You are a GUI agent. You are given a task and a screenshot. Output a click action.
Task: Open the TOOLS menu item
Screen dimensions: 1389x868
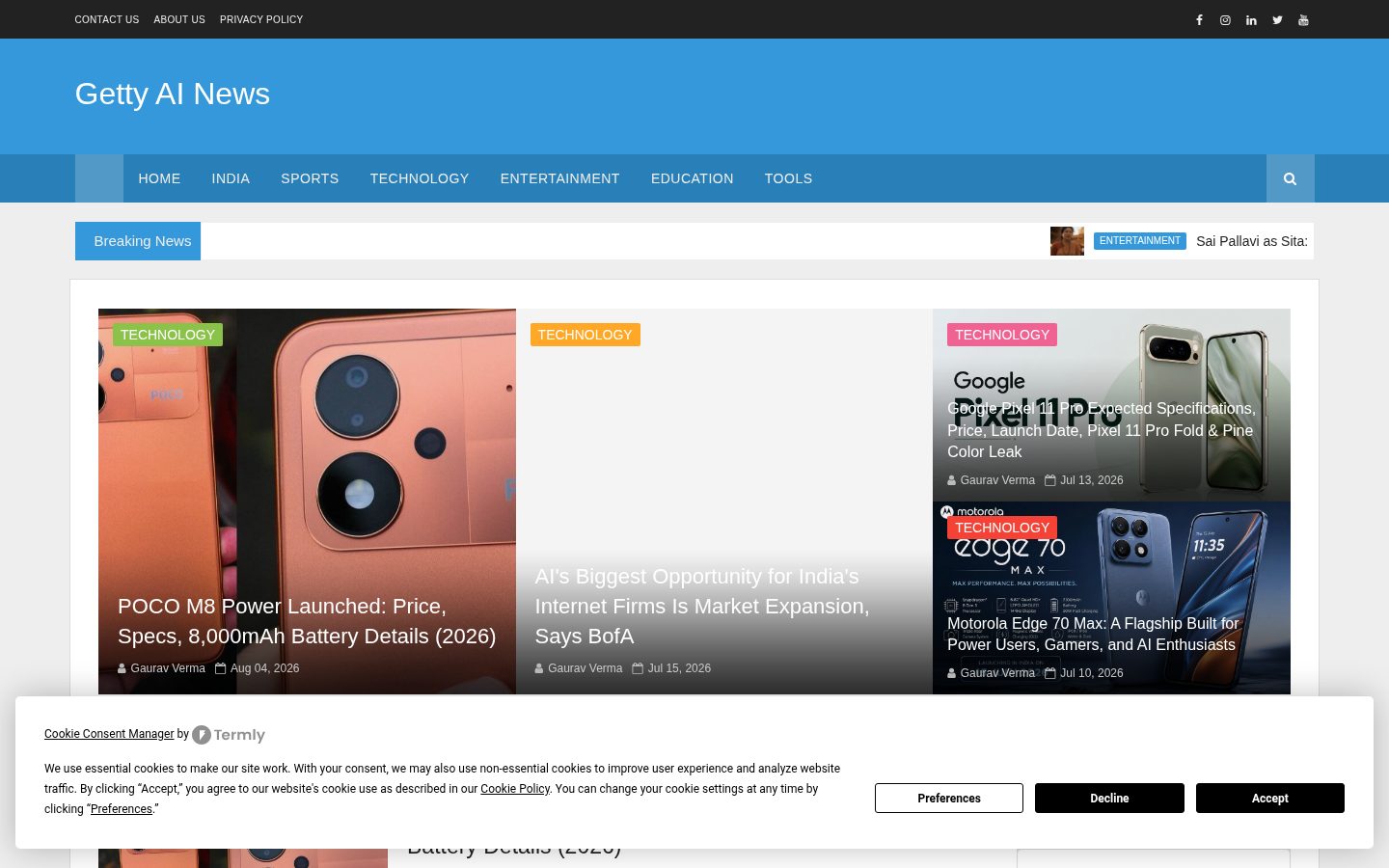(x=788, y=178)
